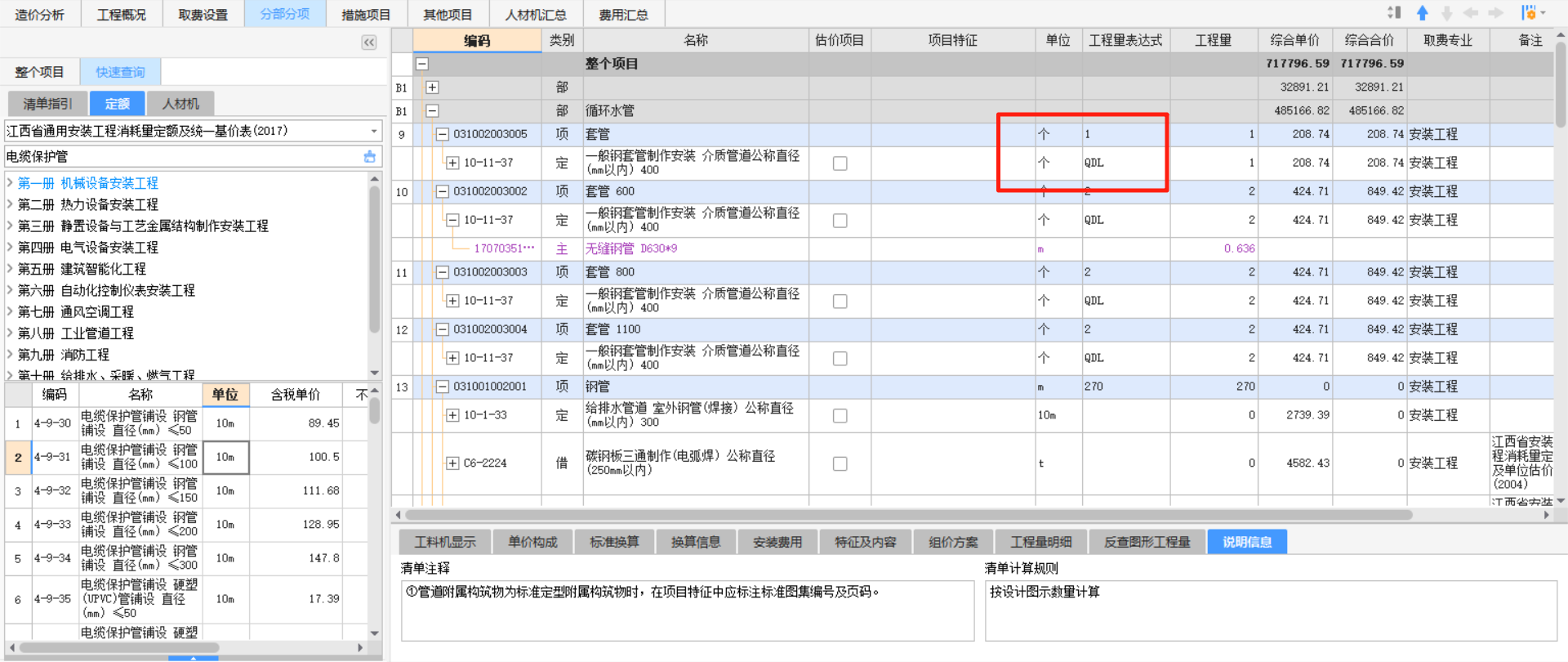Open the 造价分析 tab
Screen dimensions: 1568x662
click(x=40, y=15)
